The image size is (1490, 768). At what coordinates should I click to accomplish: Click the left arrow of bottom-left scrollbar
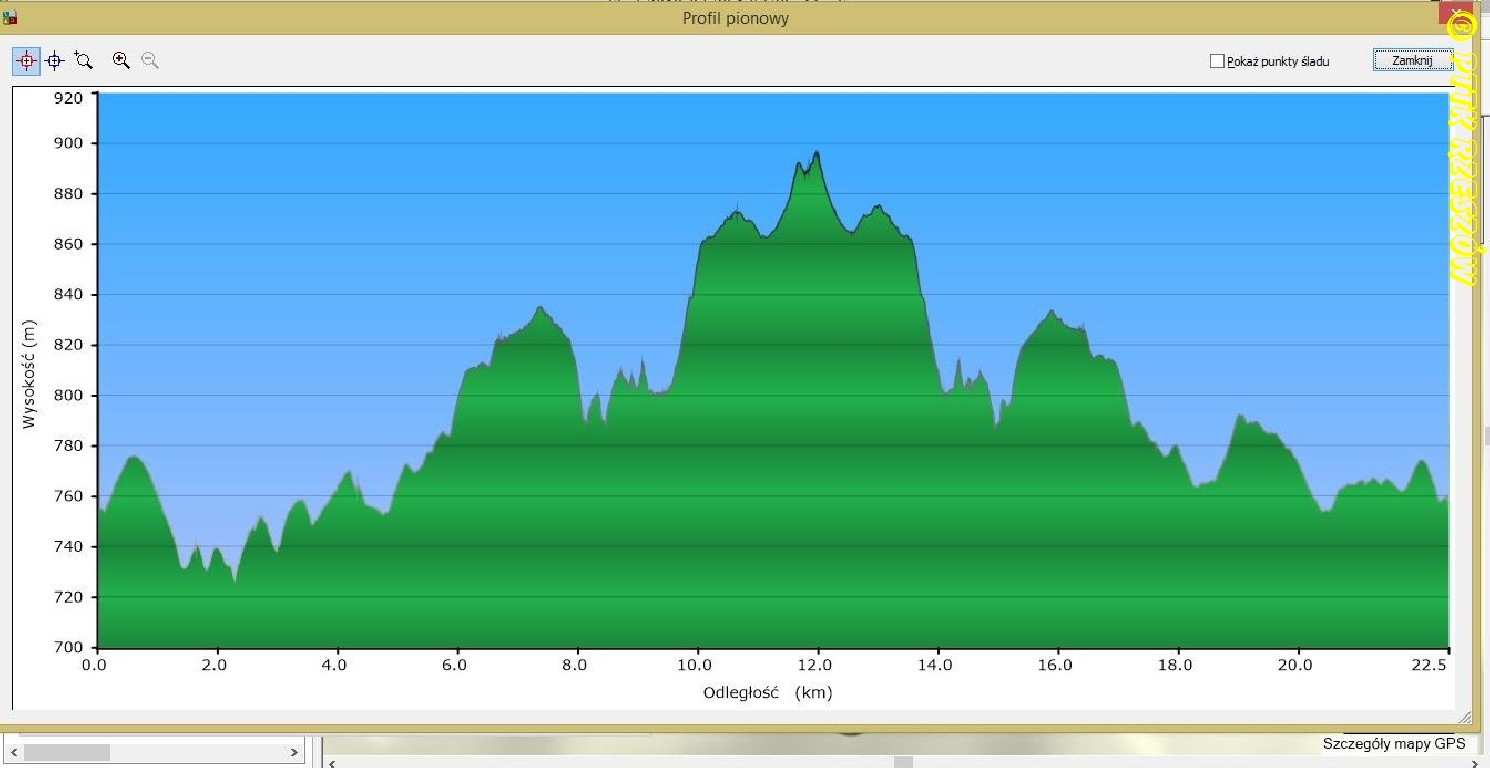[13, 751]
